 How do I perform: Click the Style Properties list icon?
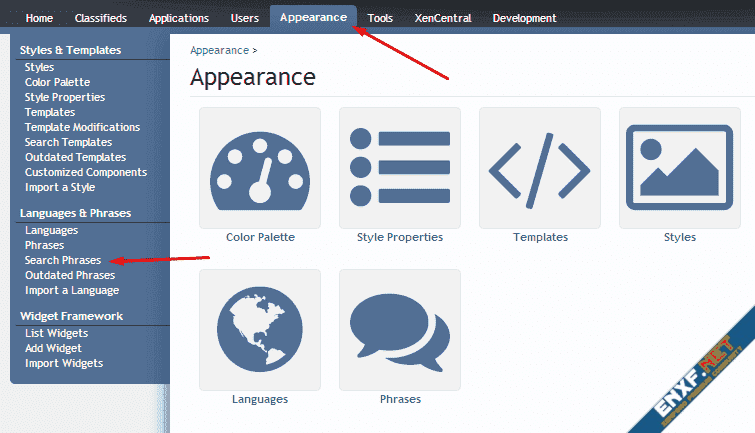(400, 168)
